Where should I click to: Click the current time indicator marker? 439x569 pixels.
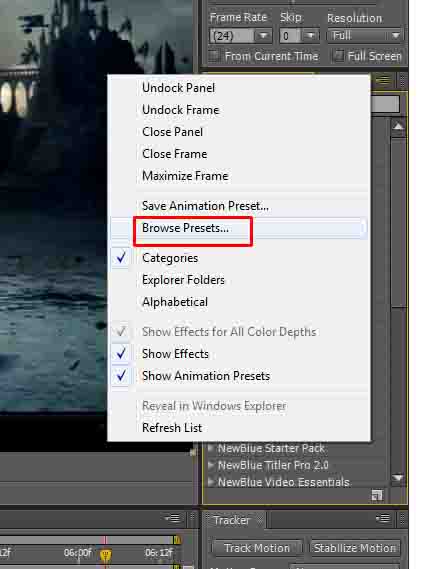point(105,555)
